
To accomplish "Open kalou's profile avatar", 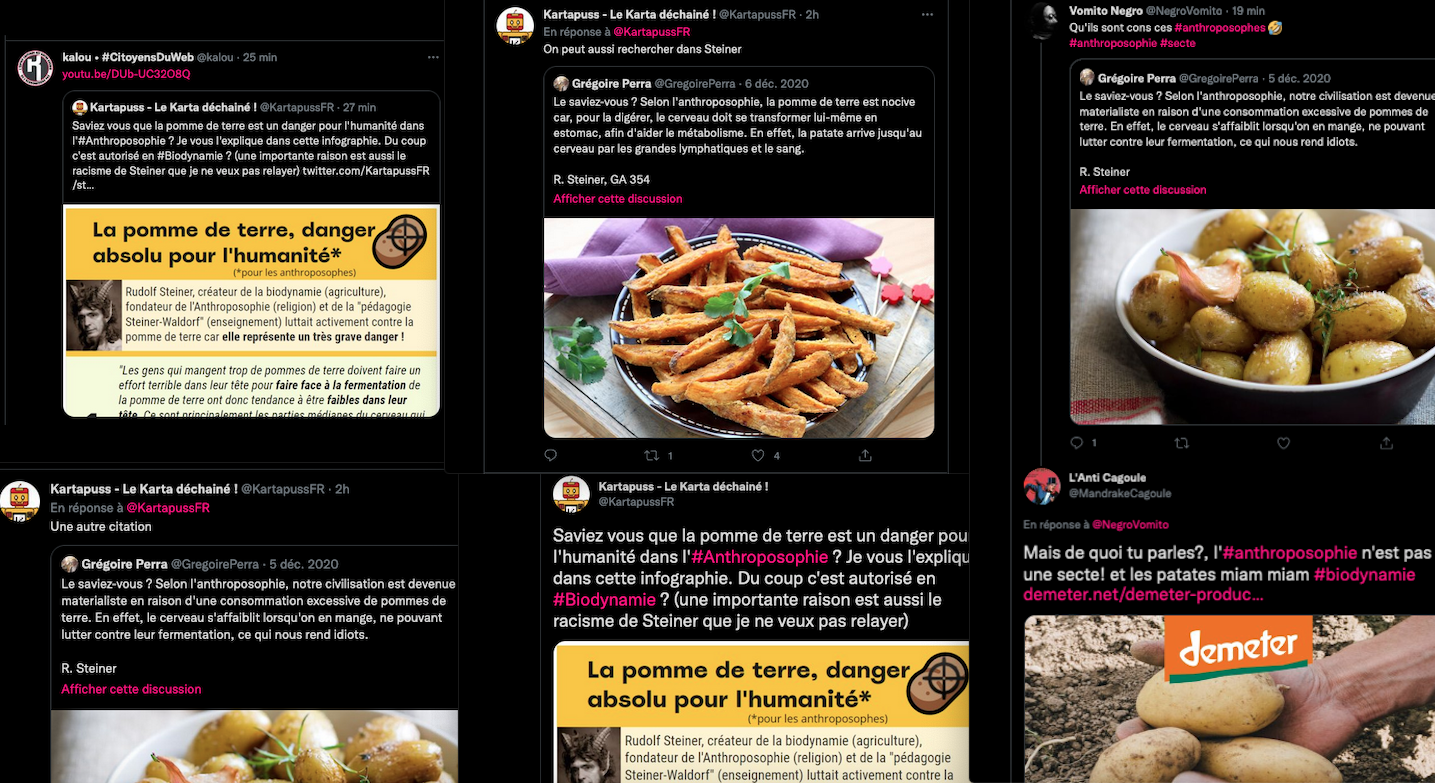I will pyautogui.click(x=35, y=67).
